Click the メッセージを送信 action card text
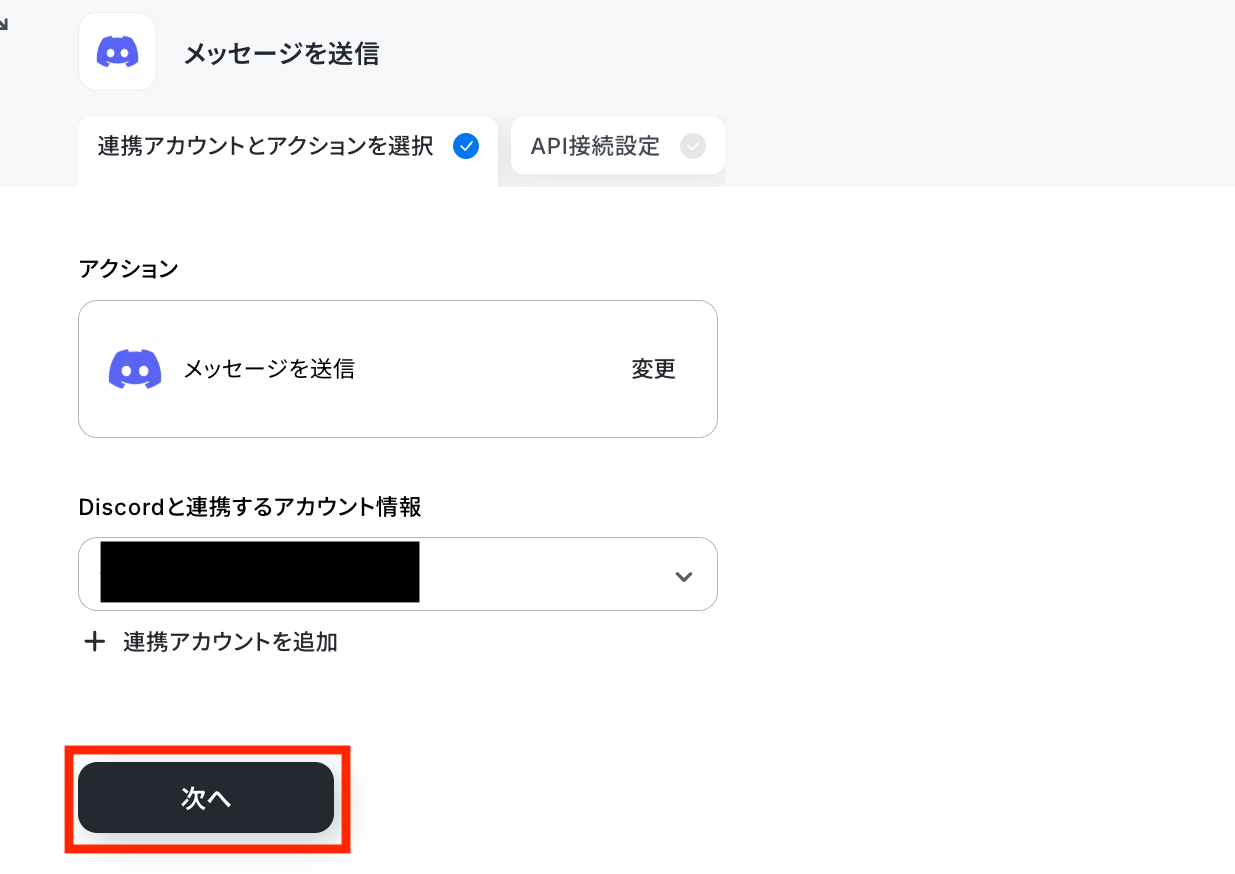Screen dimensions: 1235x874 [x=269, y=369]
